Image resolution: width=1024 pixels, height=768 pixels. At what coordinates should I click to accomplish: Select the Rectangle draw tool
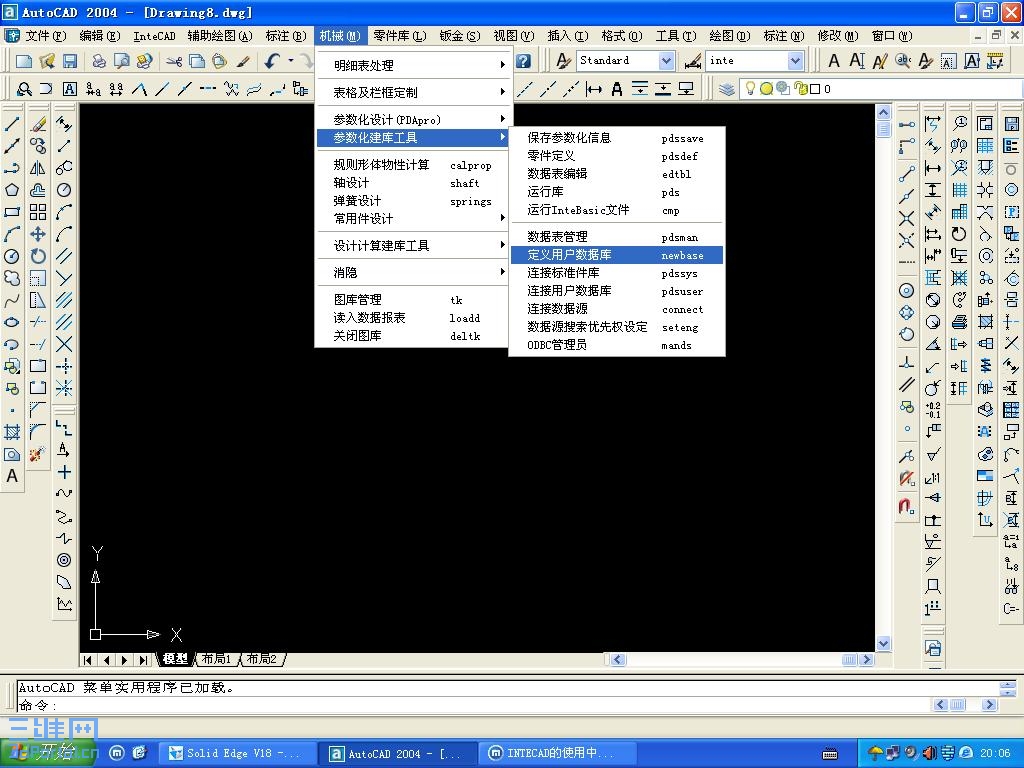coord(12,212)
